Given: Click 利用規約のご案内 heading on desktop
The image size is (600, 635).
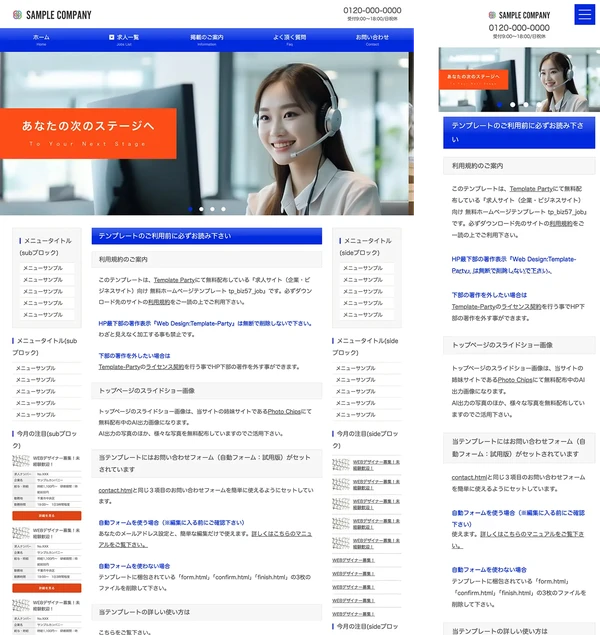Looking at the screenshot, I should [x=206, y=259].
